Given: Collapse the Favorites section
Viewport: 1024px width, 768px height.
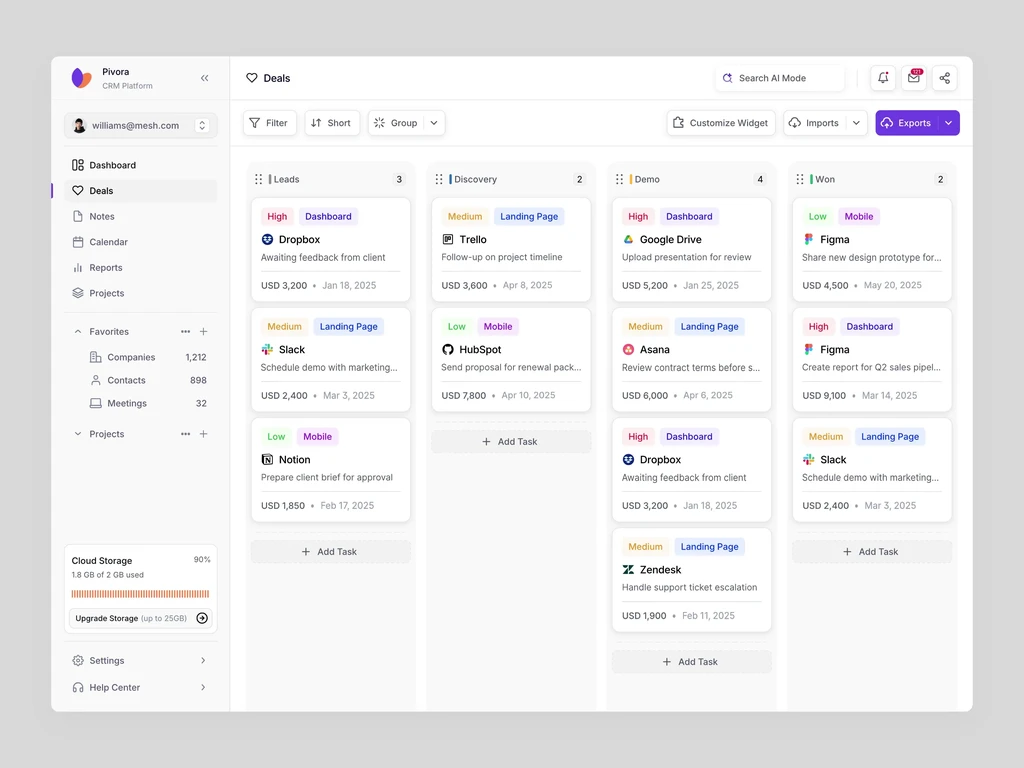Looking at the screenshot, I should (x=78, y=332).
